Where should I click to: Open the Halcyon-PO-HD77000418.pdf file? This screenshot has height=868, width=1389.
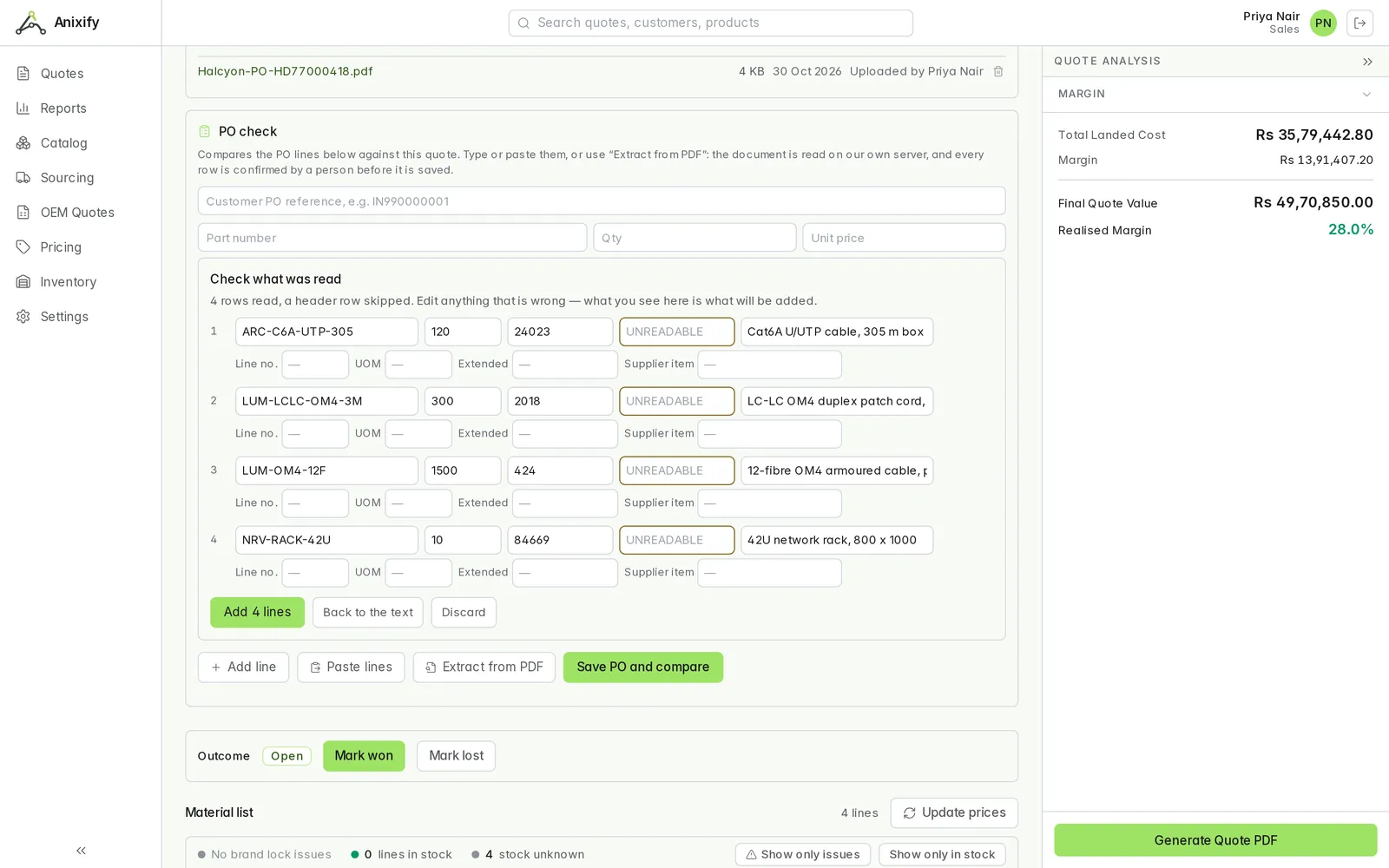point(285,71)
